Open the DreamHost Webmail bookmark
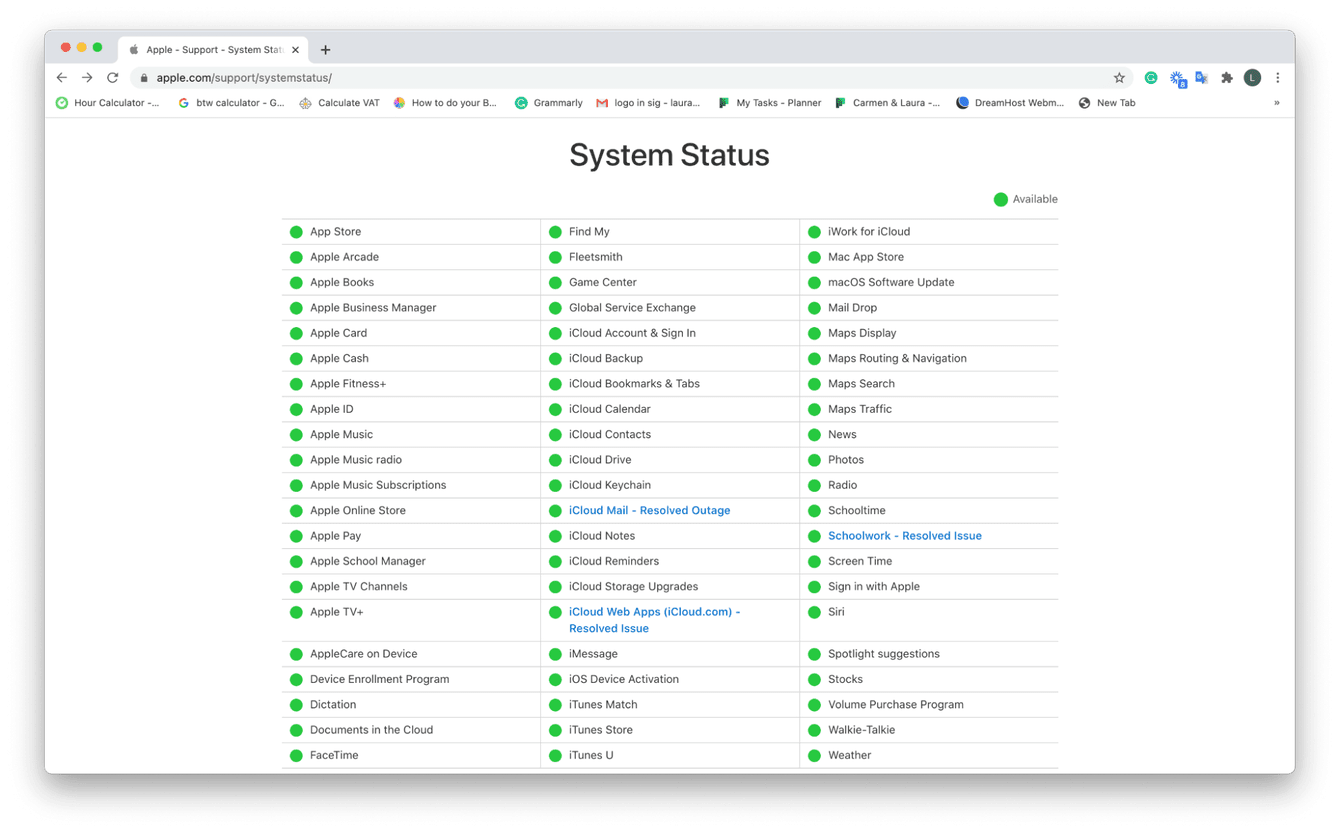The image size is (1340, 833). point(1010,102)
